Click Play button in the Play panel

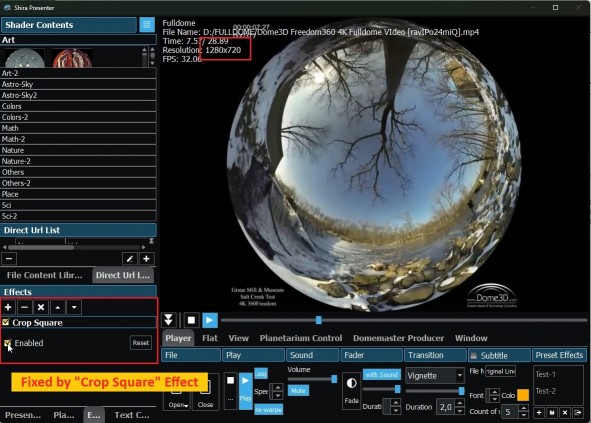coord(245,391)
